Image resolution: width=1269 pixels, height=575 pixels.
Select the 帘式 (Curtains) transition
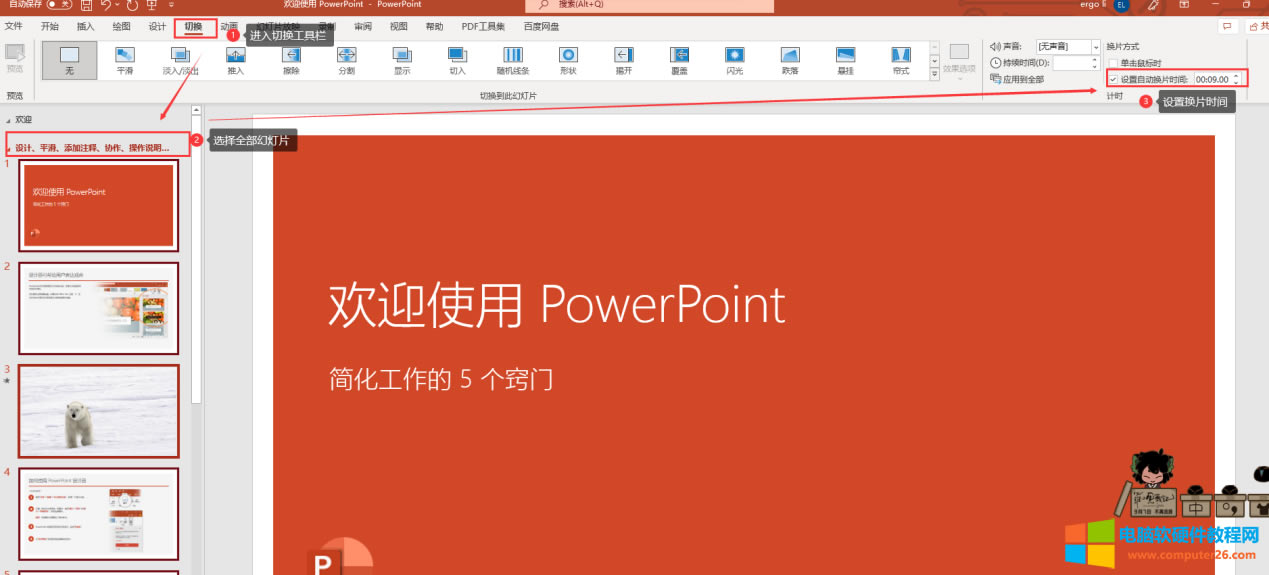(x=901, y=59)
